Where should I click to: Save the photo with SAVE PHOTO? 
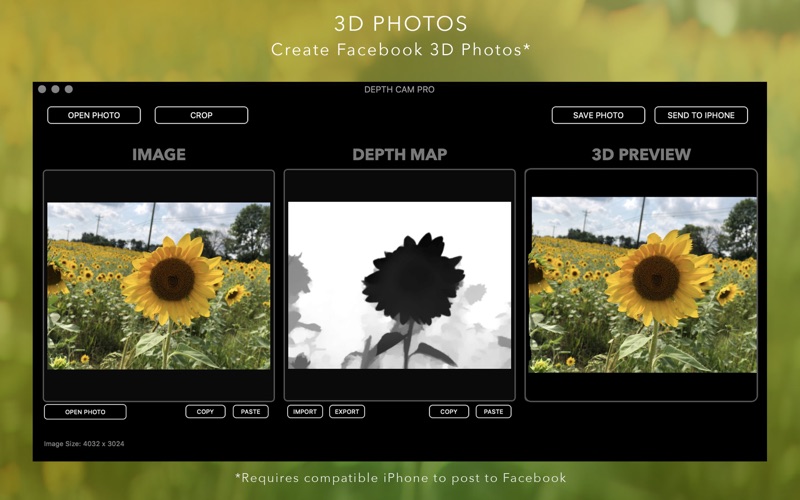click(x=598, y=115)
